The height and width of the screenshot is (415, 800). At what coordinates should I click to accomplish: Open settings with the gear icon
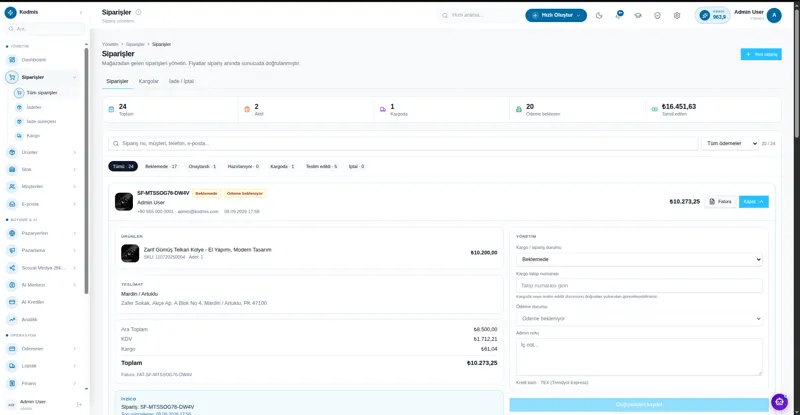(x=677, y=15)
